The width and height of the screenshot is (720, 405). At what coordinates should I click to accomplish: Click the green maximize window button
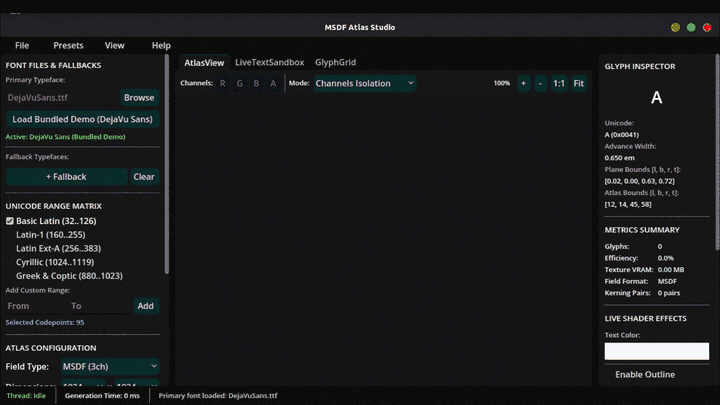691,28
